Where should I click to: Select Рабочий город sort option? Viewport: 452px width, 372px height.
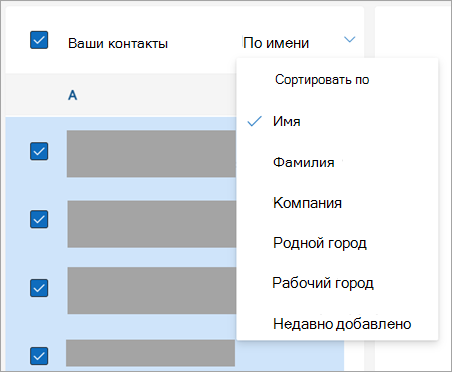pyautogui.click(x=323, y=283)
